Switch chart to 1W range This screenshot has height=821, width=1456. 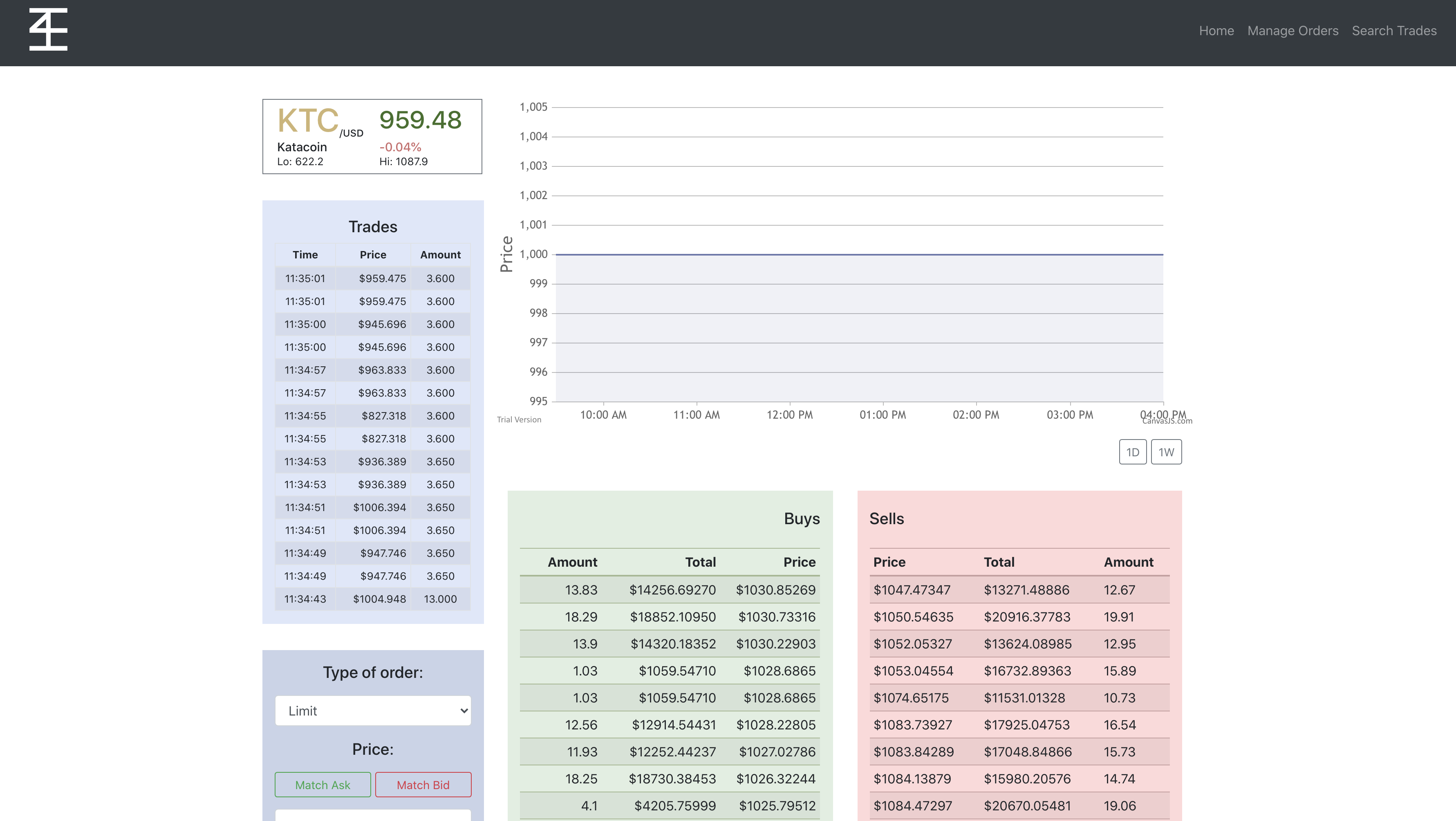tap(1166, 452)
